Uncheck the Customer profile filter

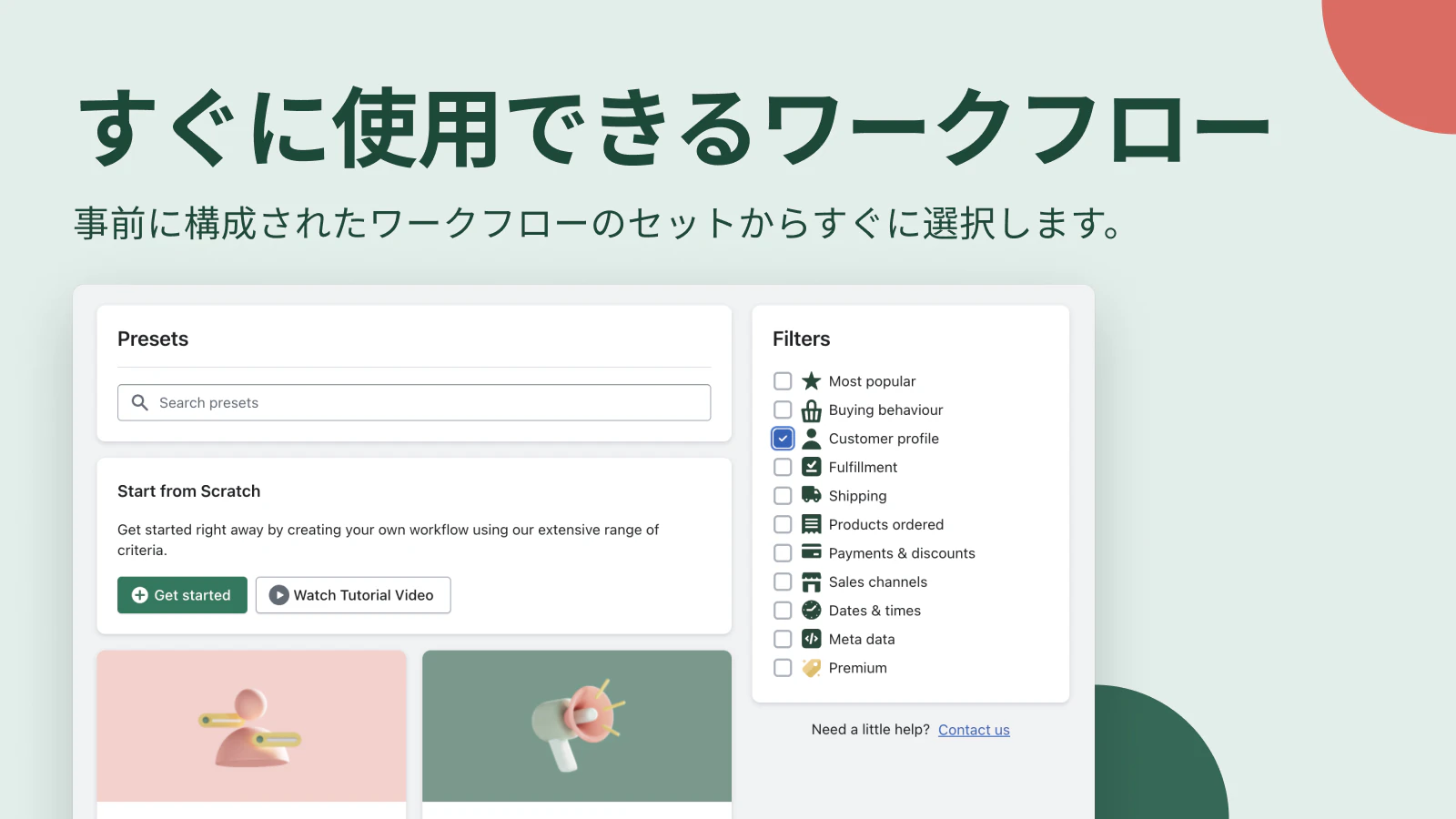782,438
